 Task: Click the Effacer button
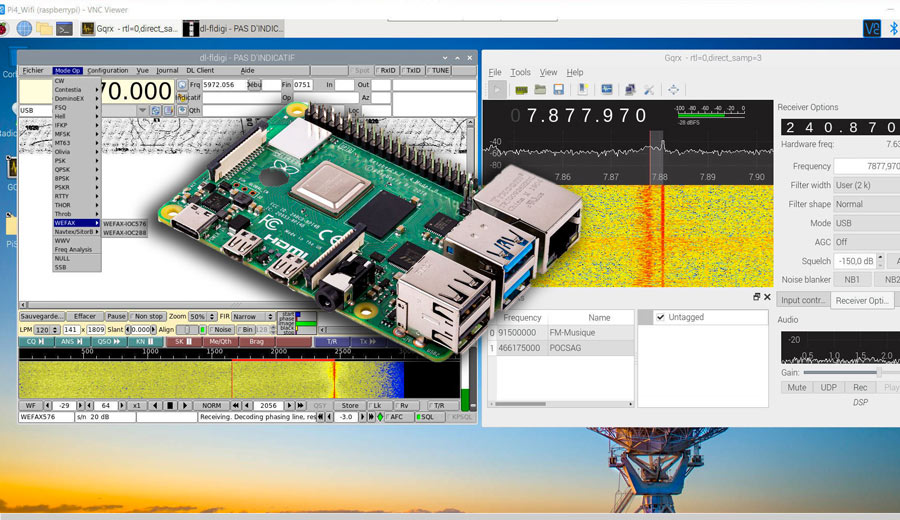coord(84,316)
